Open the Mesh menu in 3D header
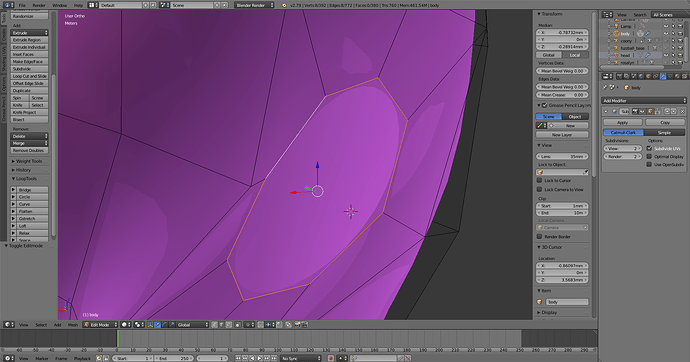This screenshot has width=690, height=362. [73, 325]
